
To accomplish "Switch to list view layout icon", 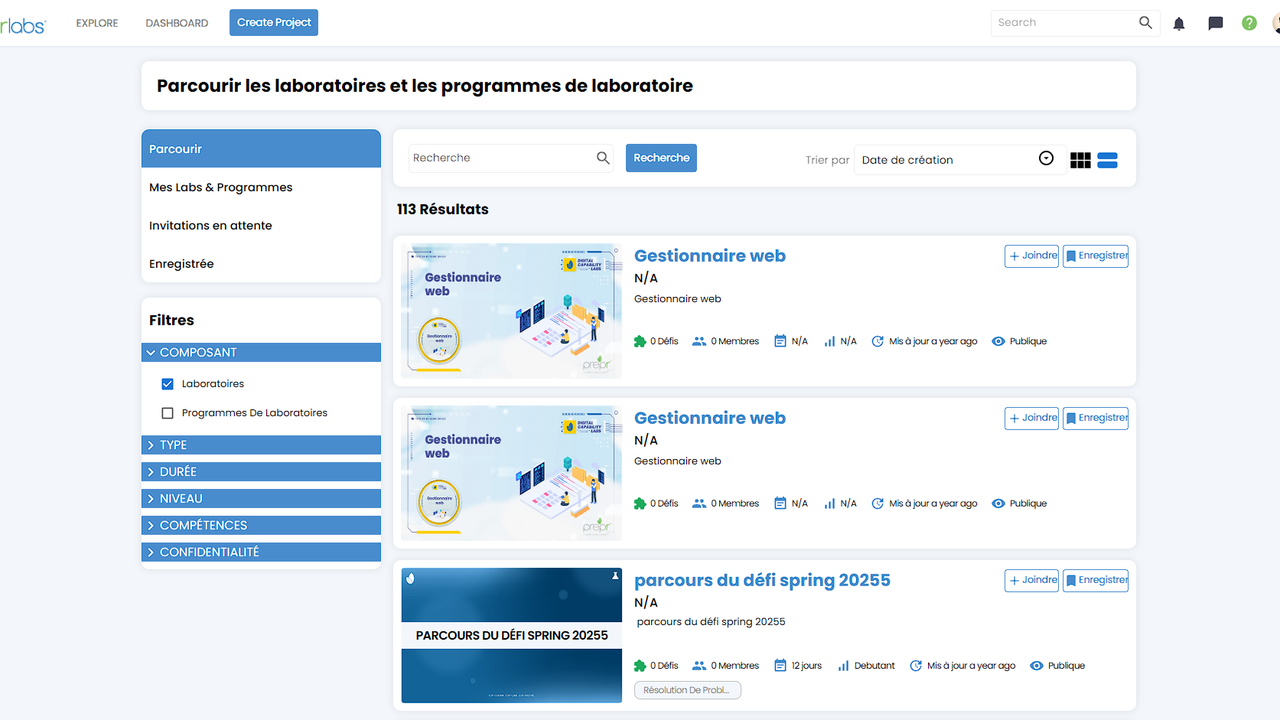I will (1107, 160).
